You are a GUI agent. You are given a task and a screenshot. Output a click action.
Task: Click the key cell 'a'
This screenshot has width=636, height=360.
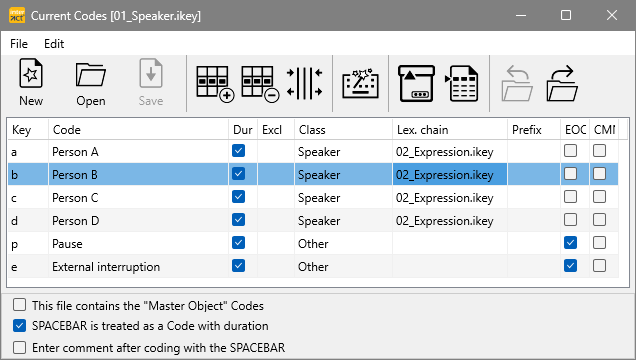pos(28,152)
